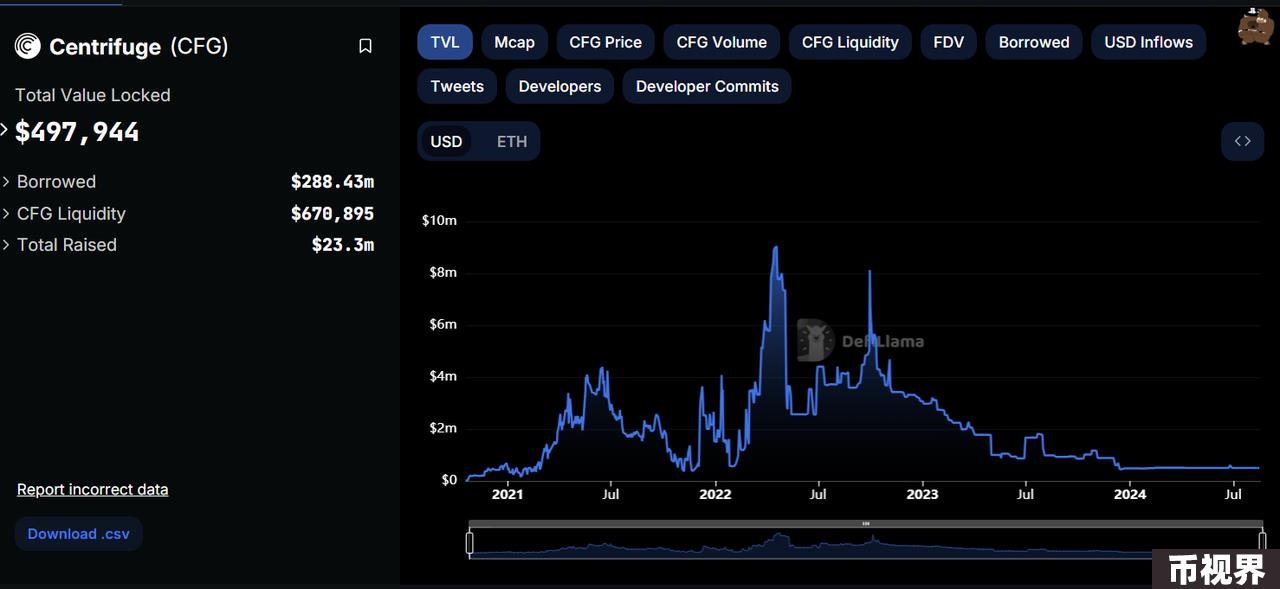
Task: Click the $8m y-axis label
Action: [x=442, y=272]
